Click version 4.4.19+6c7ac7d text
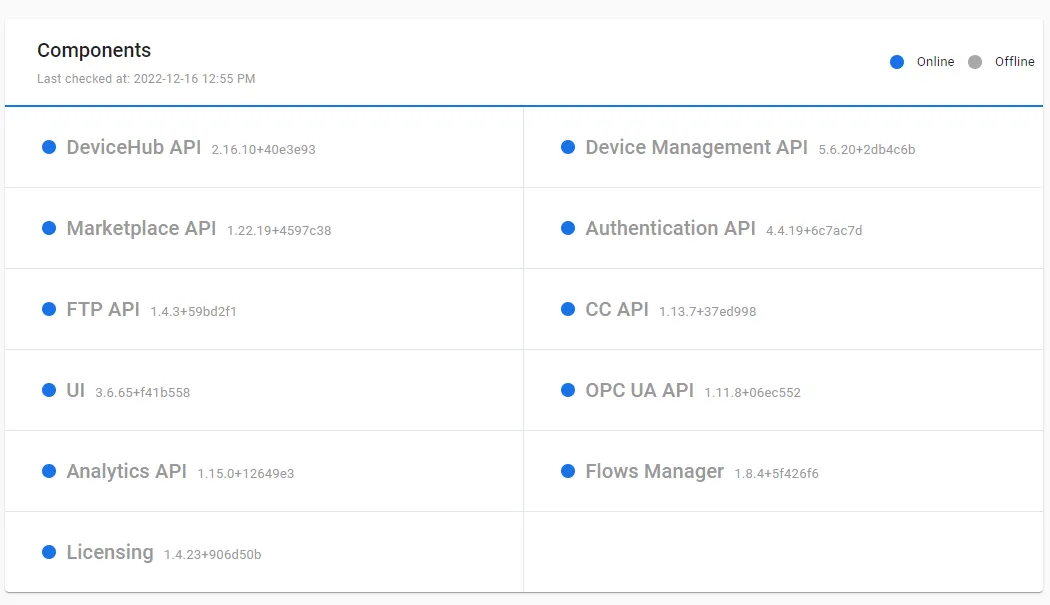The height and width of the screenshot is (605, 1050). tap(814, 231)
